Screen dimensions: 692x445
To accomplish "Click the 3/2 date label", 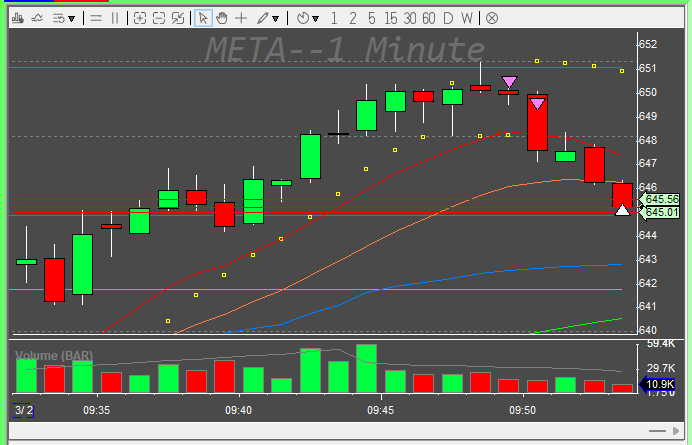I will 23,411.
